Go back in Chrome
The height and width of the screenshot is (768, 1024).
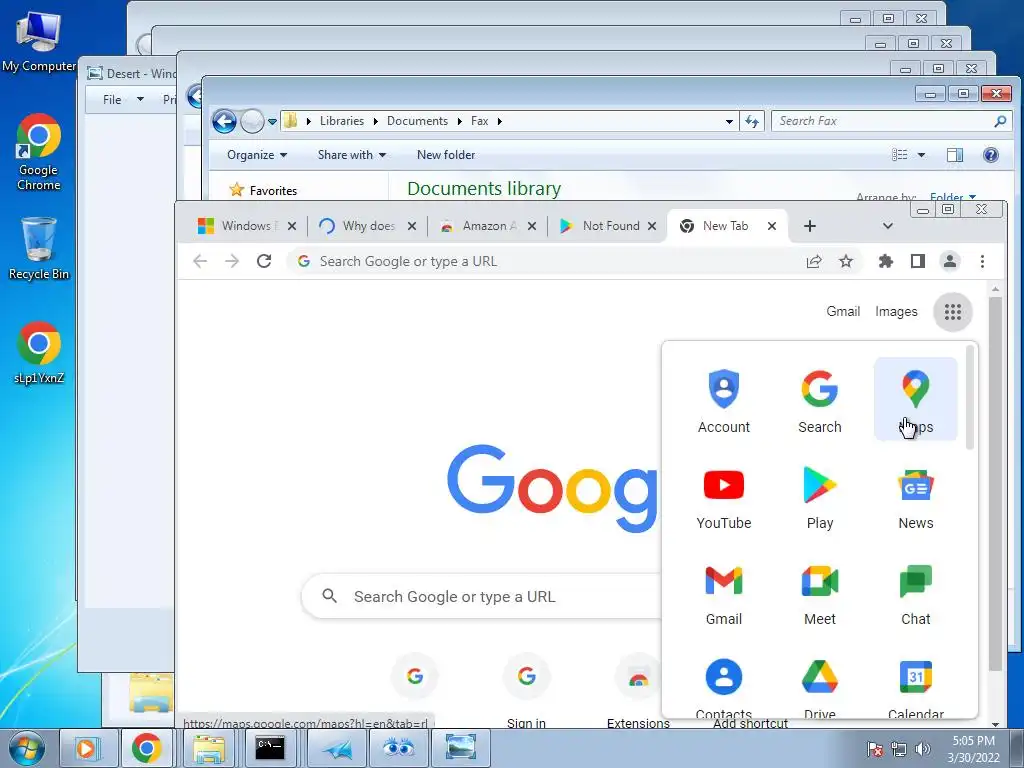(x=200, y=261)
